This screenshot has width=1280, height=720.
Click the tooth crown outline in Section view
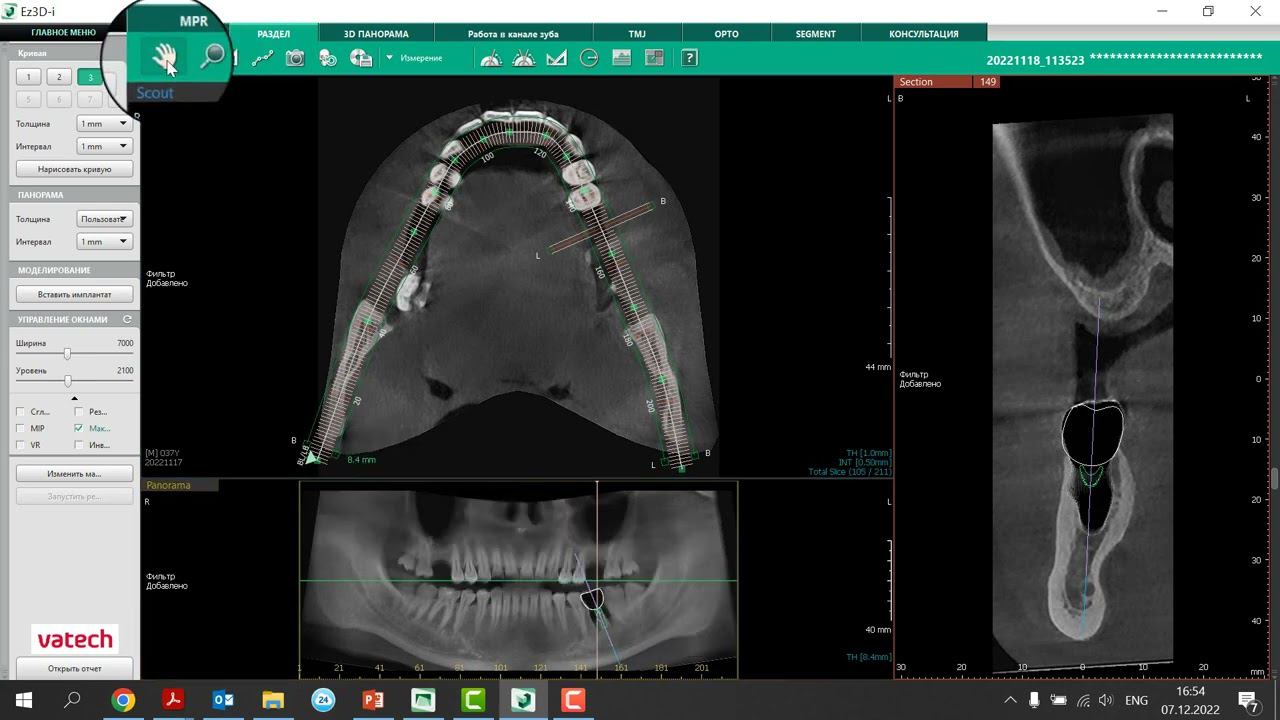tap(1091, 433)
